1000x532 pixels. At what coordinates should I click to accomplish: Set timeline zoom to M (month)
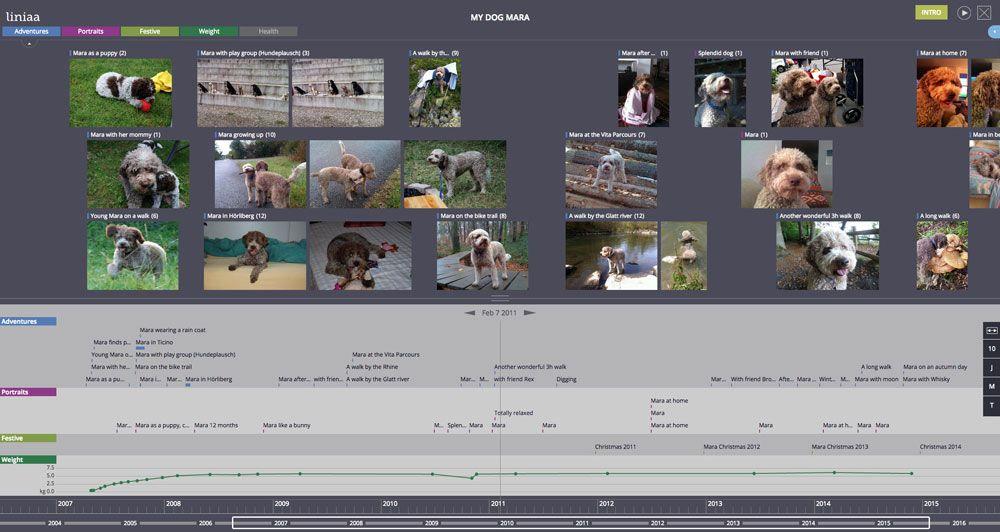point(992,387)
